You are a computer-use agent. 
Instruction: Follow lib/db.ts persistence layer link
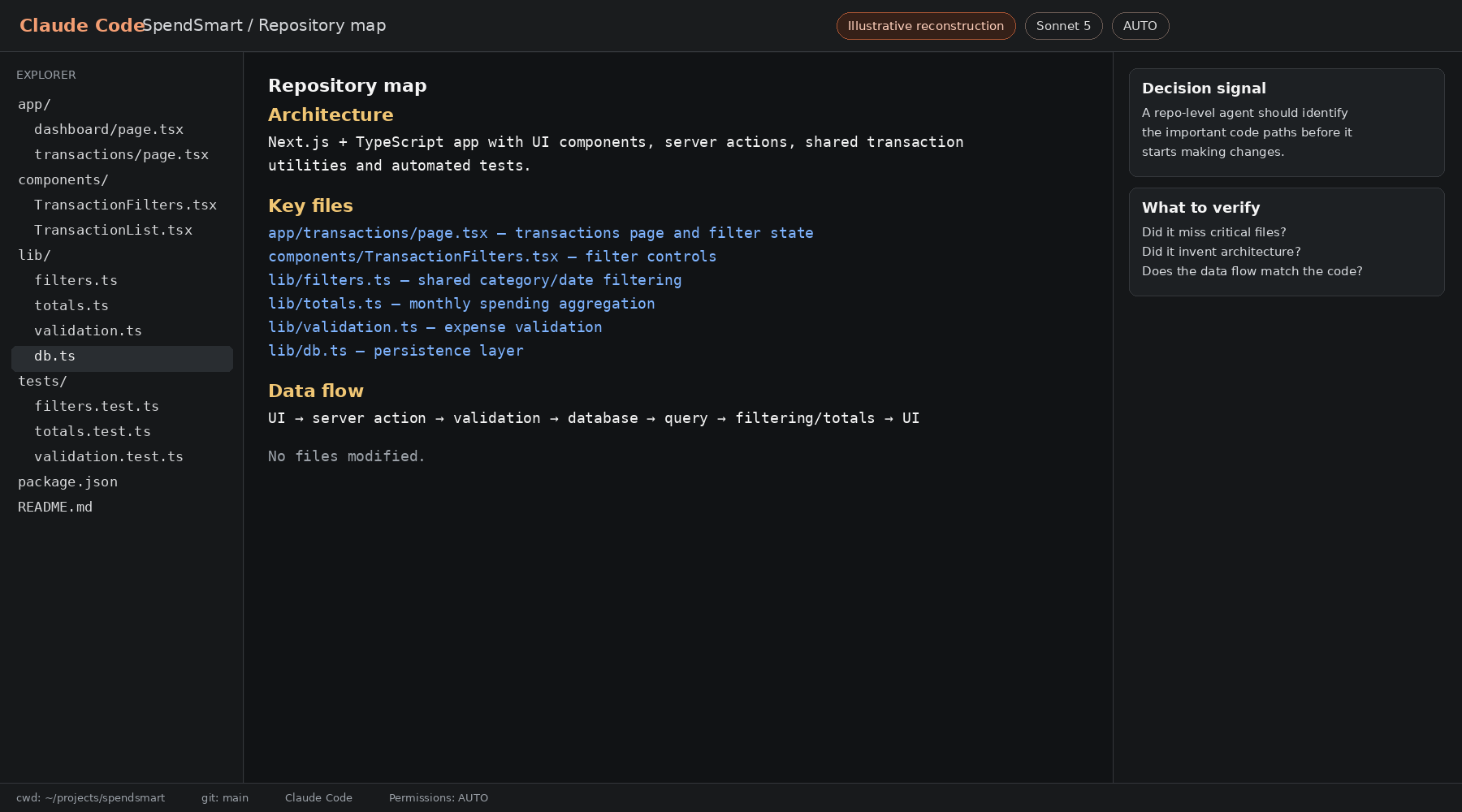[x=396, y=352]
